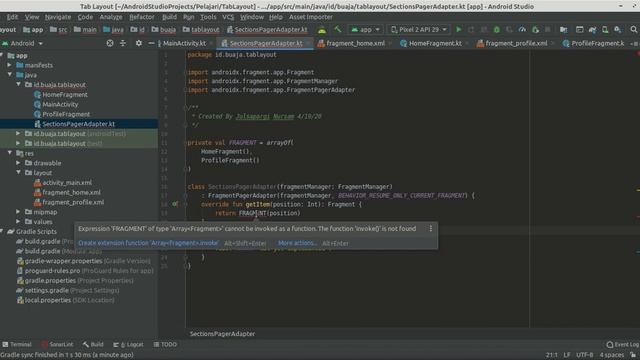The width and height of the screenshot is (640, 360).
Task: Collapse the id.buaja.tablayout main package
Action: tap(18, 84)
